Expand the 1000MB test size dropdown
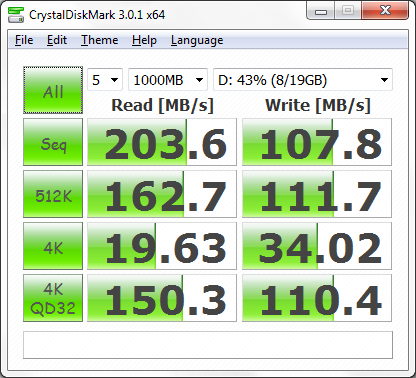 pyautogui.click(x=168, y=80)
